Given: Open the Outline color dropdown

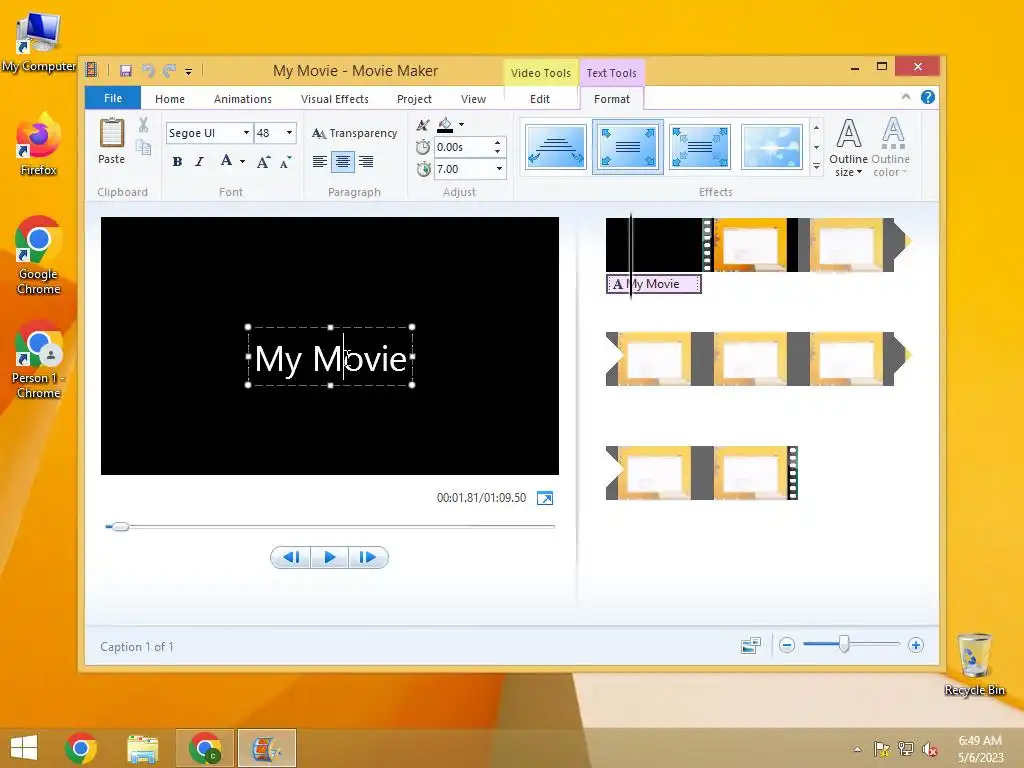Looking at the screenshot, I should [x=891, y=148].
